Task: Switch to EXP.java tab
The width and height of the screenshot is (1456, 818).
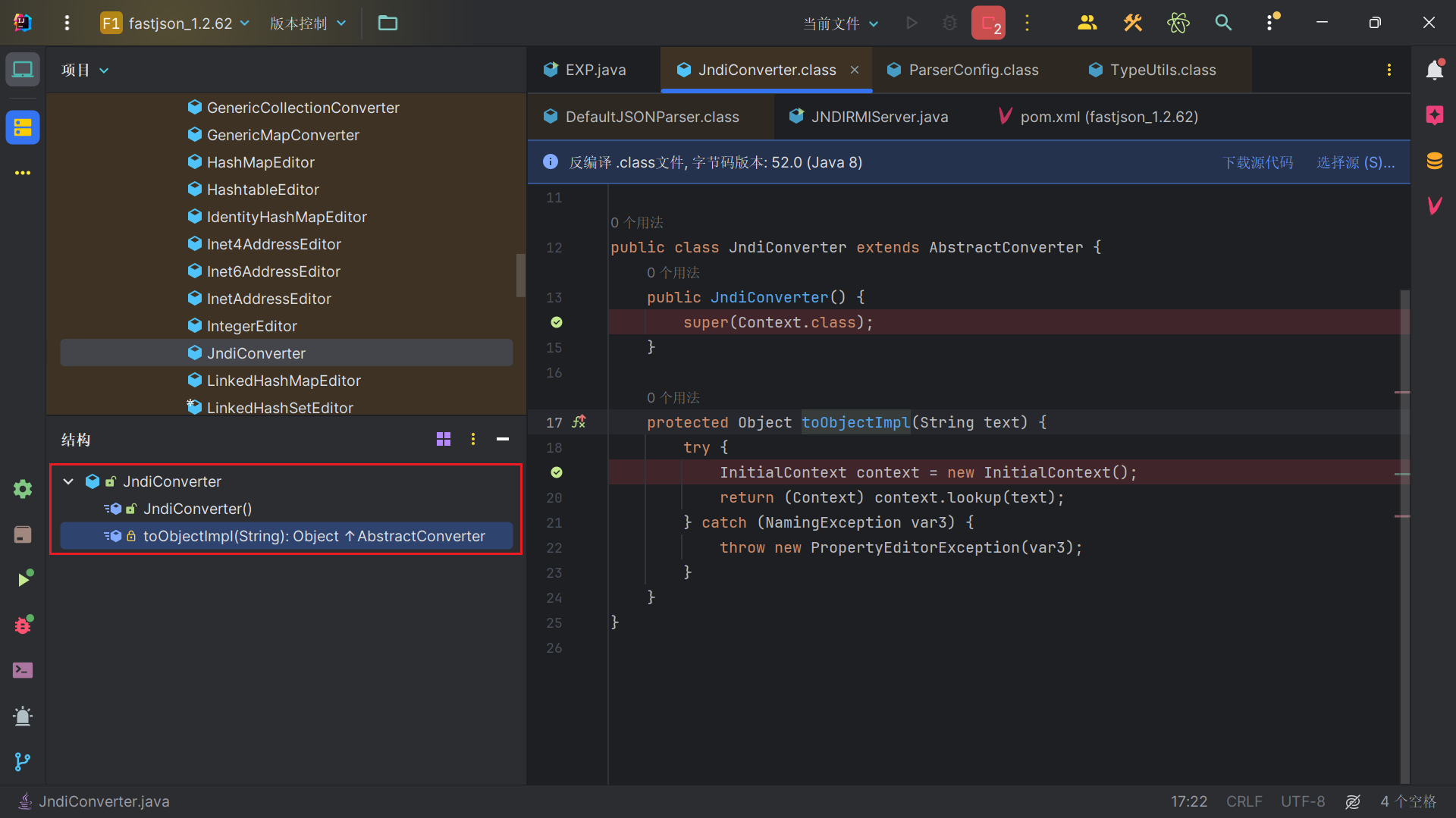Action: click(585, 70)
